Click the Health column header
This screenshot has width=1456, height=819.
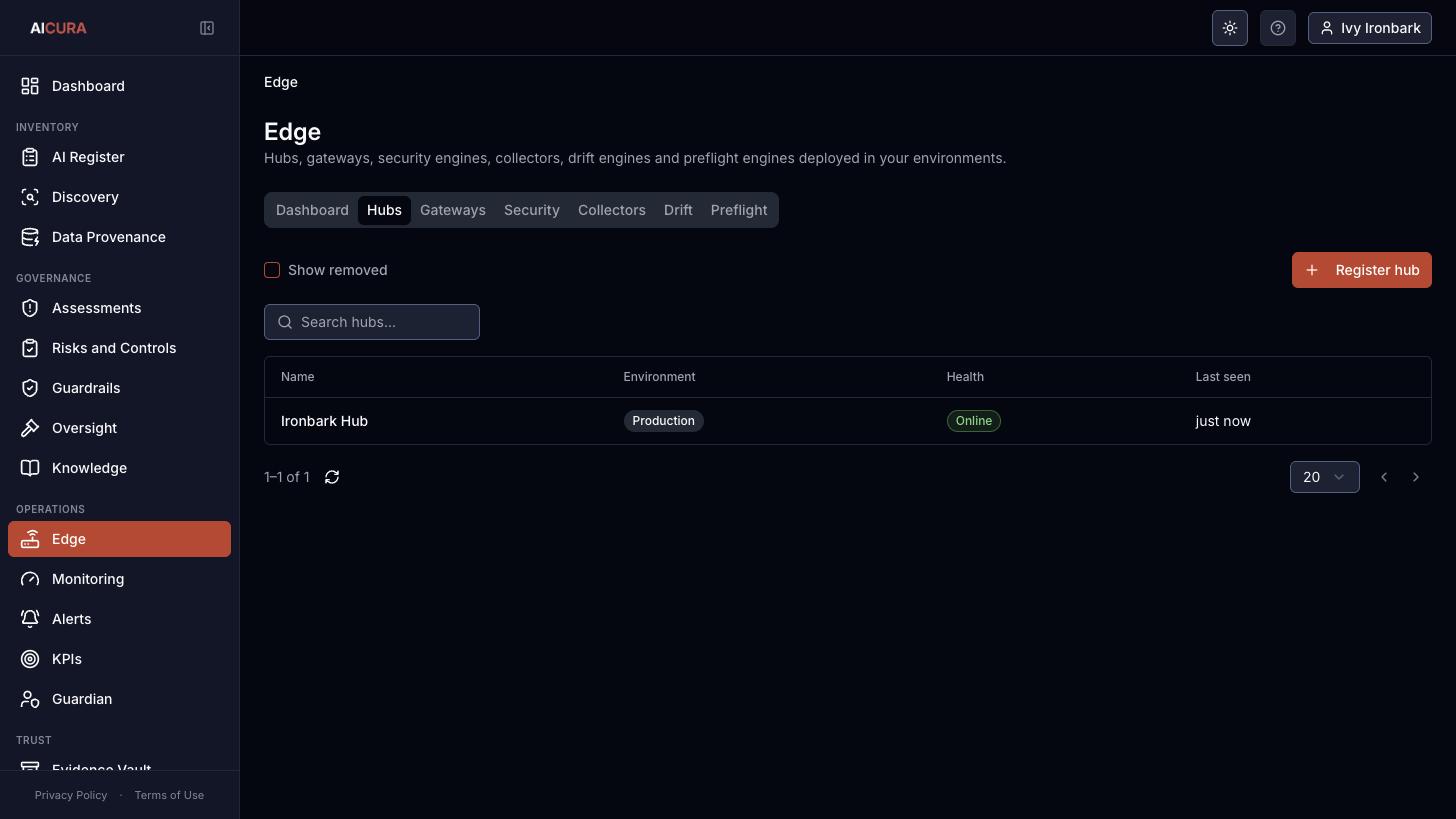tap(965, 377)
